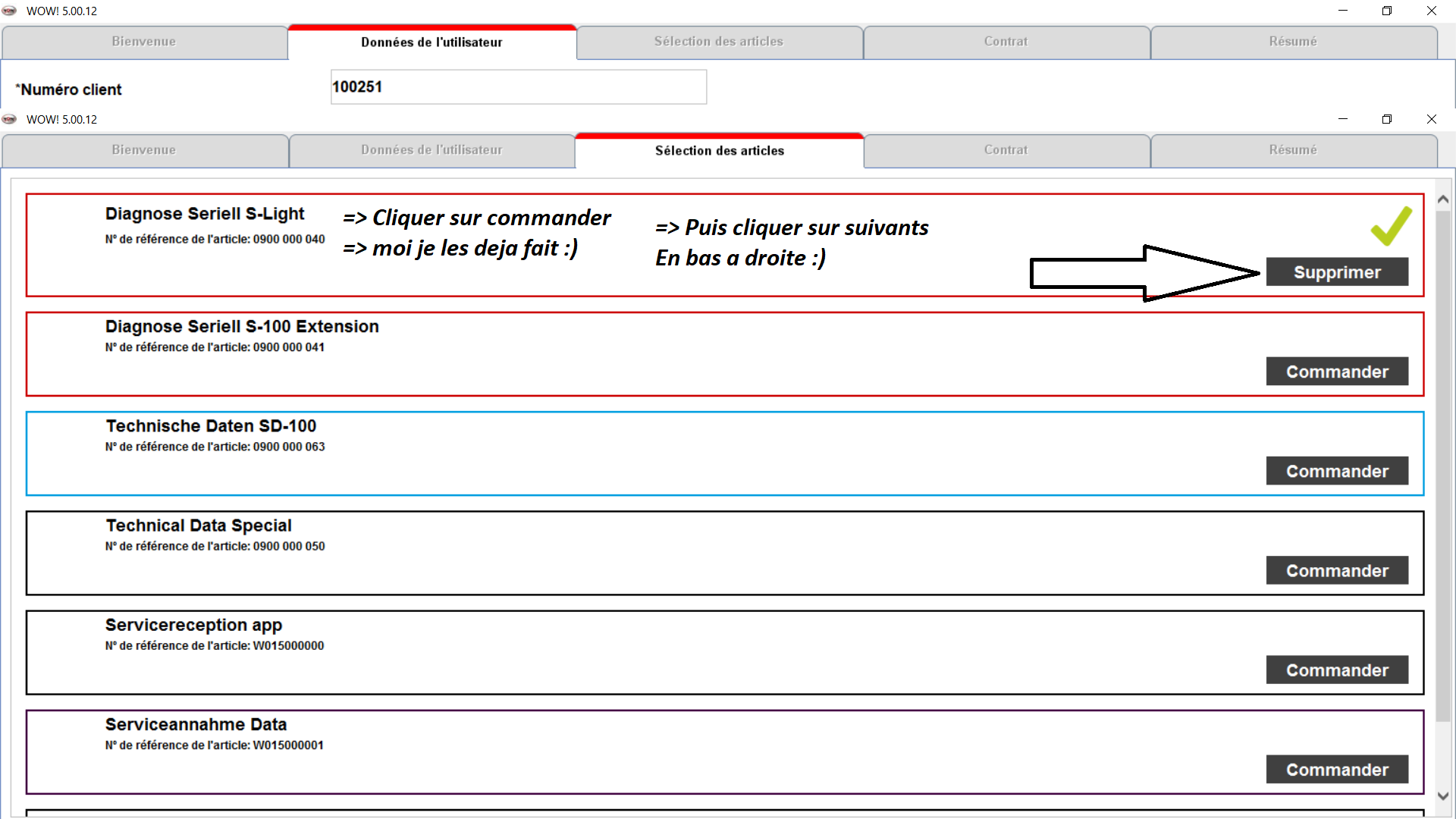Select Données de l'utilisateur tab in back window
The image size is (1456, 819).
(431, 42)
